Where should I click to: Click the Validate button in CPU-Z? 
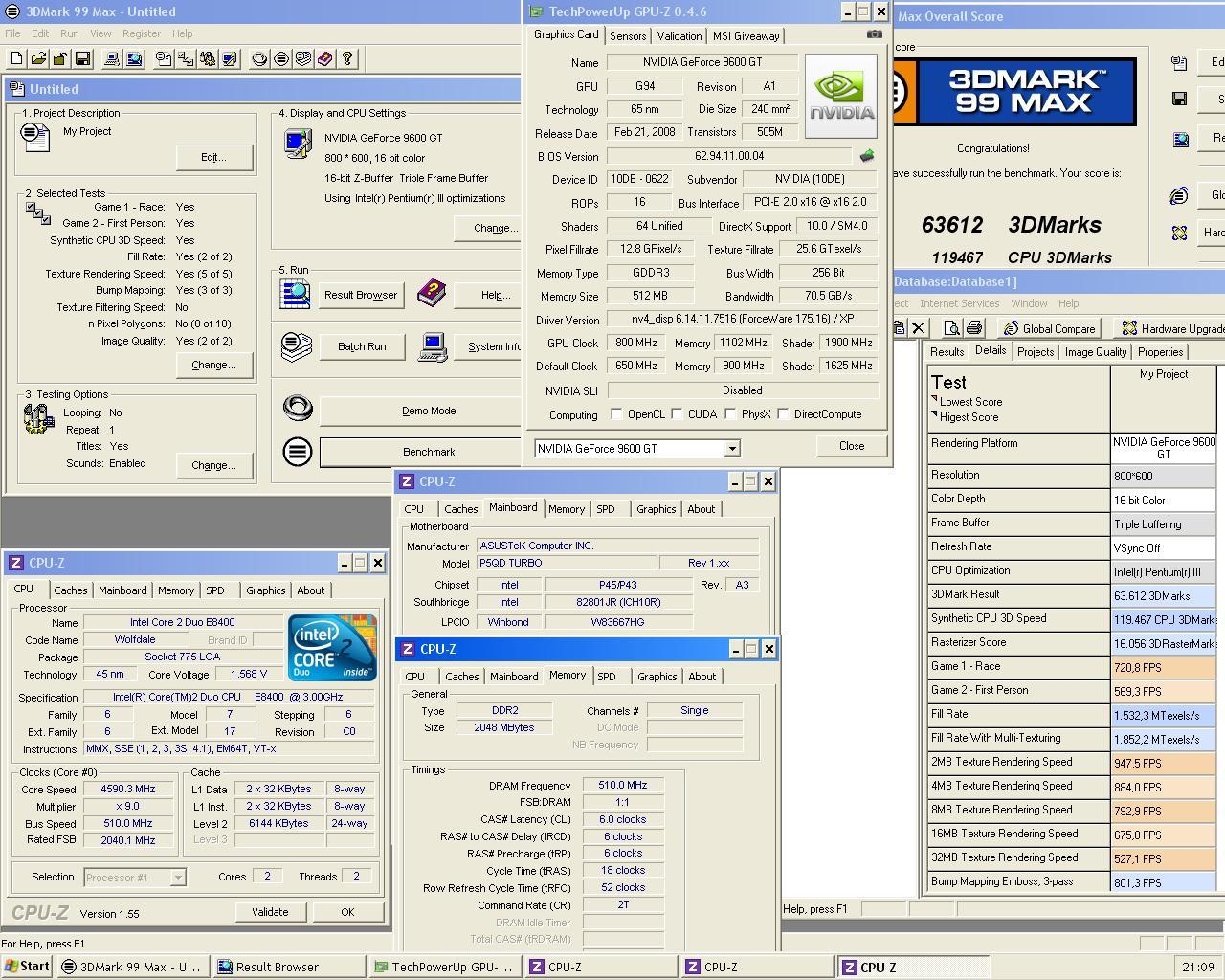point(270,912)
